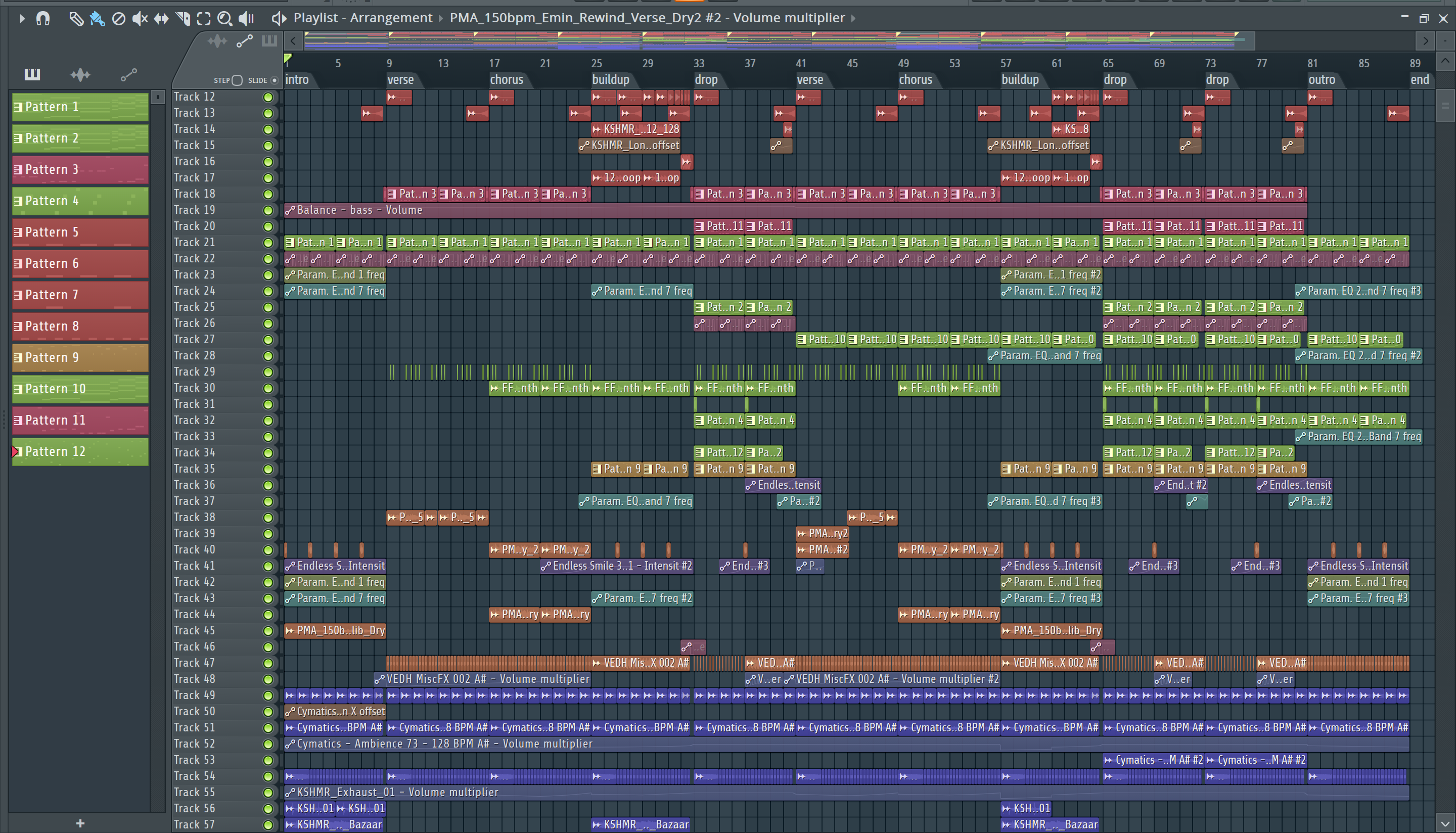The height and width of the screenshot is (833, 1456).
Task: Select Pattern 3 in the picker
Action: [81, 170]
